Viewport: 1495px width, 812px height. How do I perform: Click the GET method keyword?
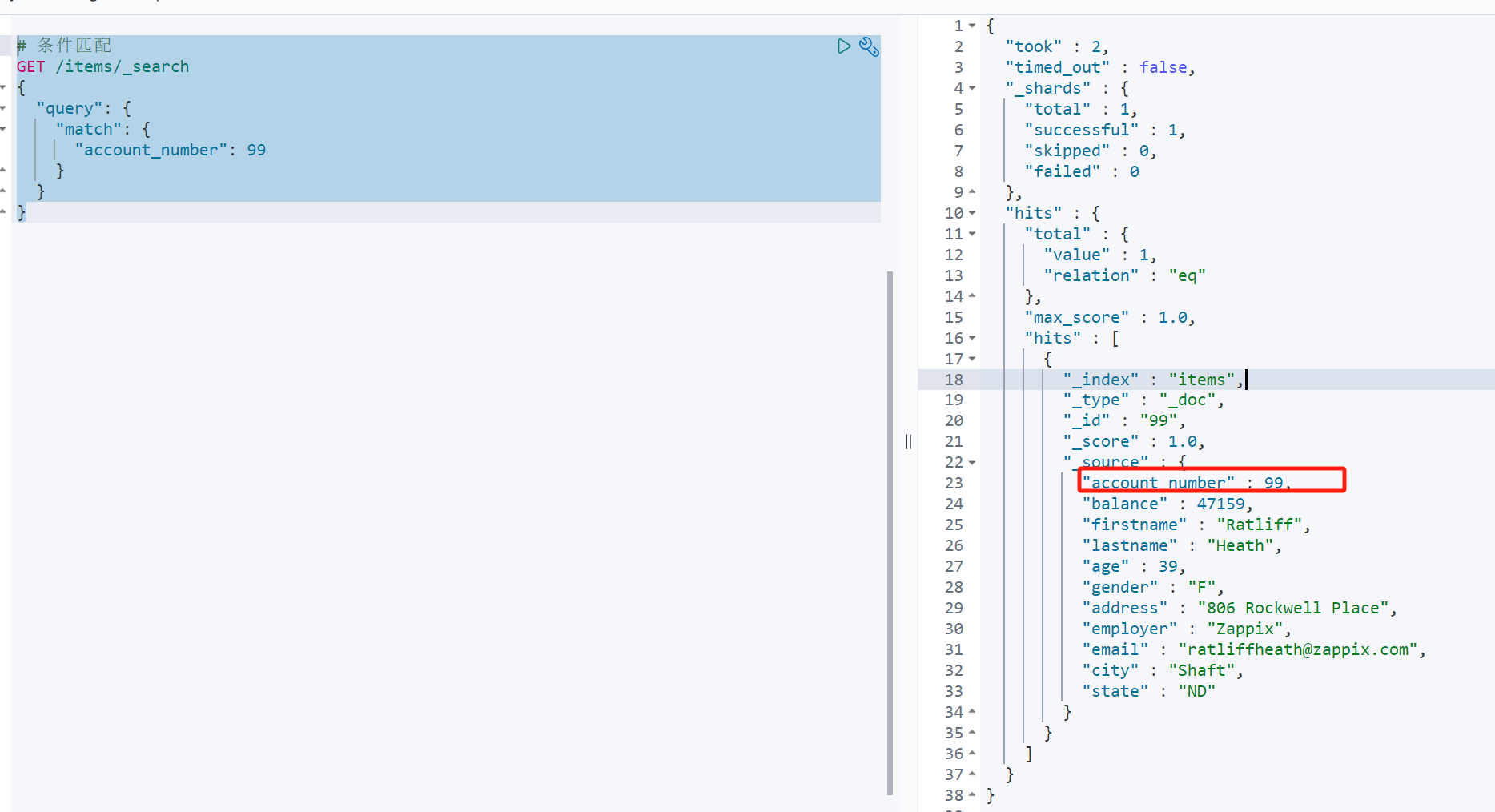[x=30, y=66]
